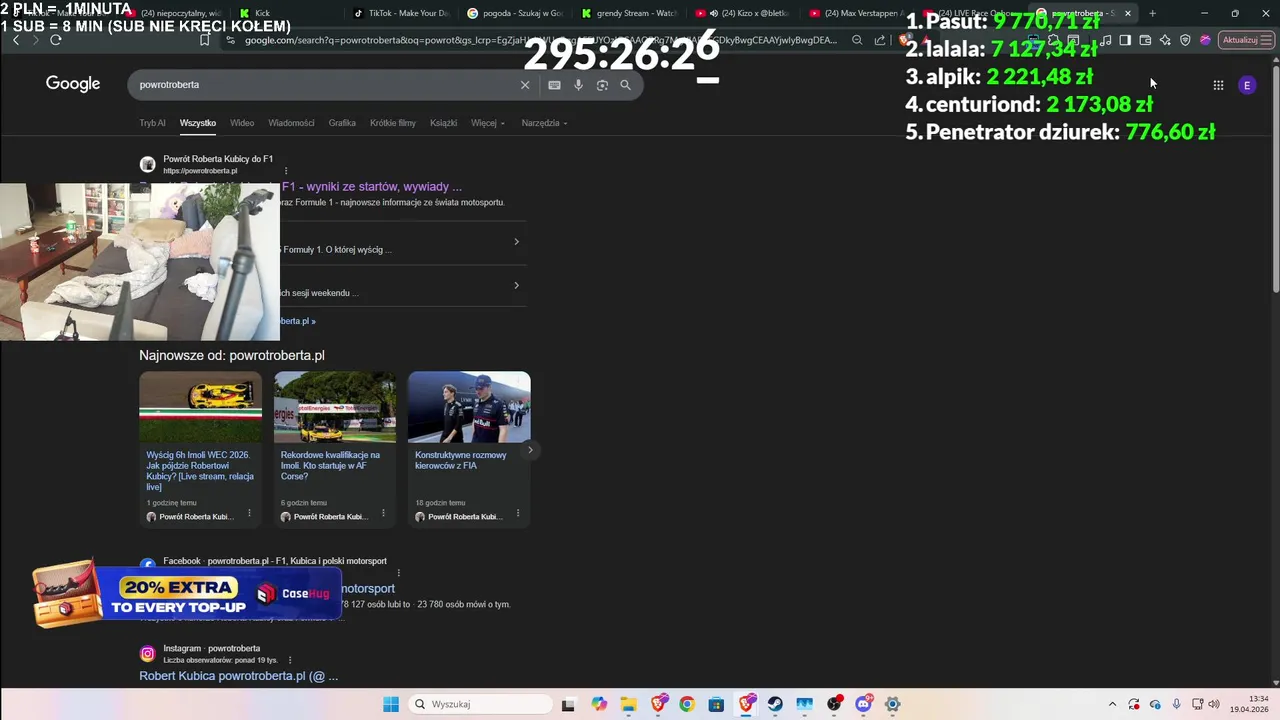
Task: Share this page using the address bar share icon
Action: pos(880,40)
